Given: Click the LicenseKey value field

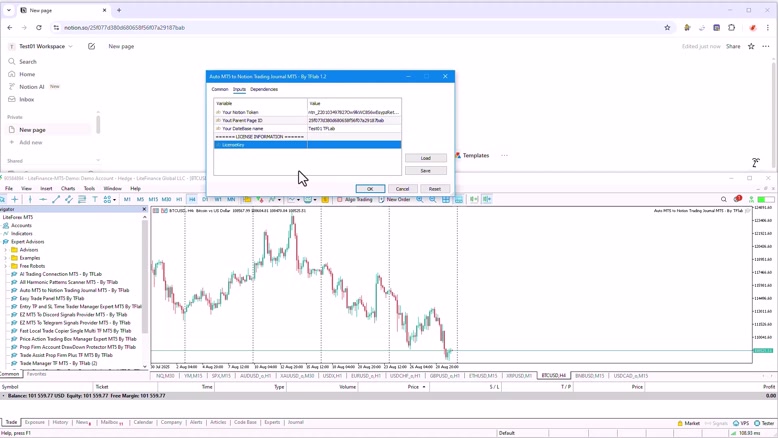Looking at the screenshot, I should tap(353, 145).
